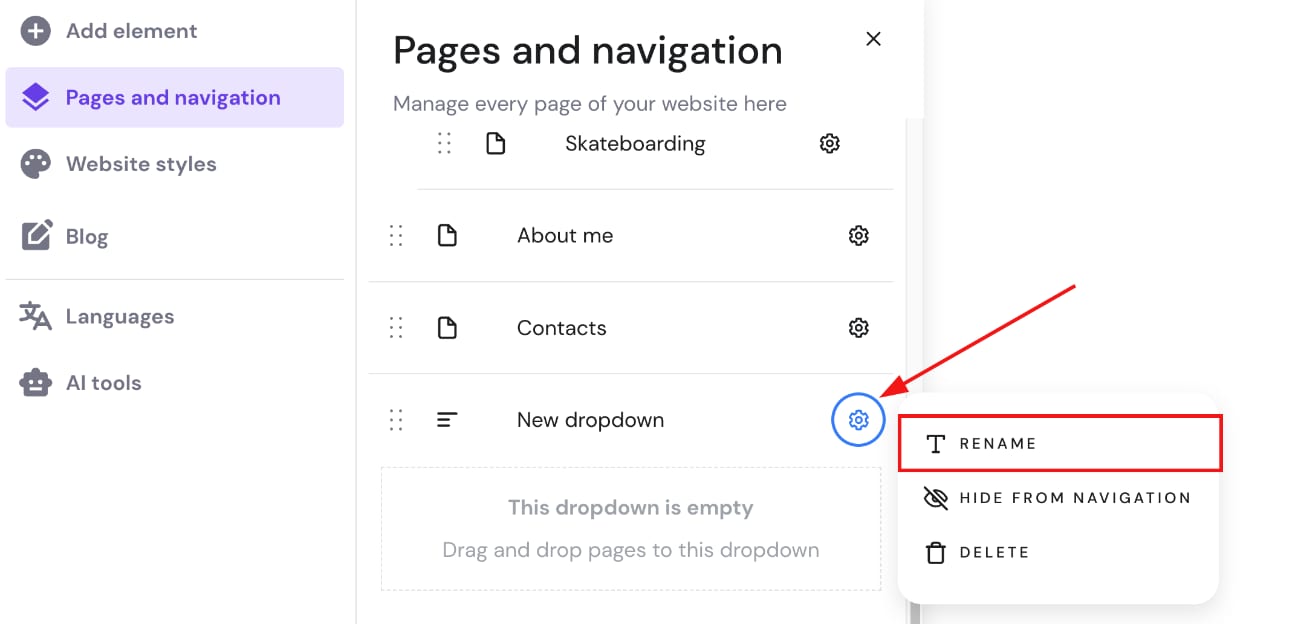Viewport: 1301px width, 624px height.
Task: Open settings gear for About me page
Action: pos(858,236)
